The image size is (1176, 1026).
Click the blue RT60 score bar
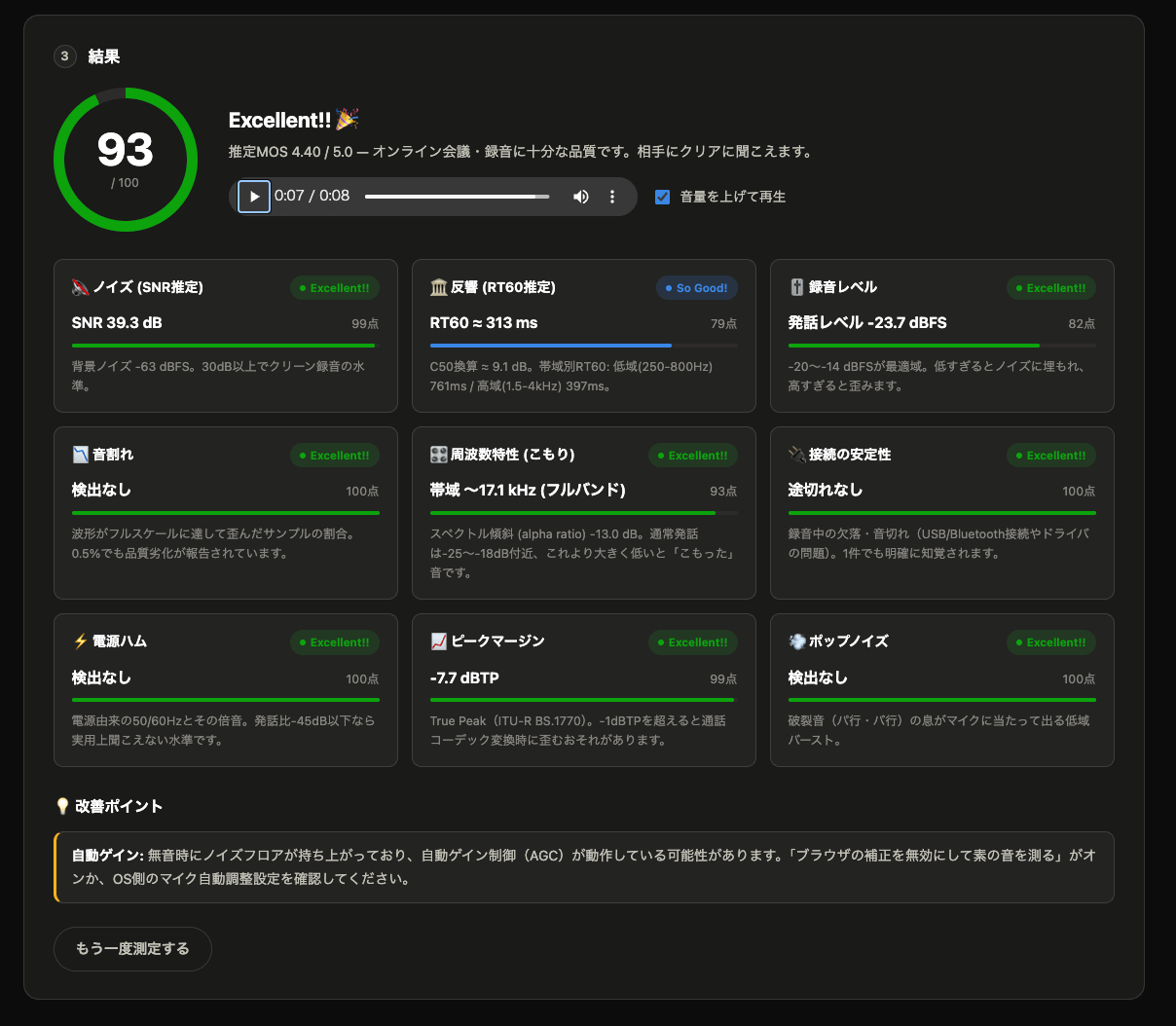[x=551, y=346]
